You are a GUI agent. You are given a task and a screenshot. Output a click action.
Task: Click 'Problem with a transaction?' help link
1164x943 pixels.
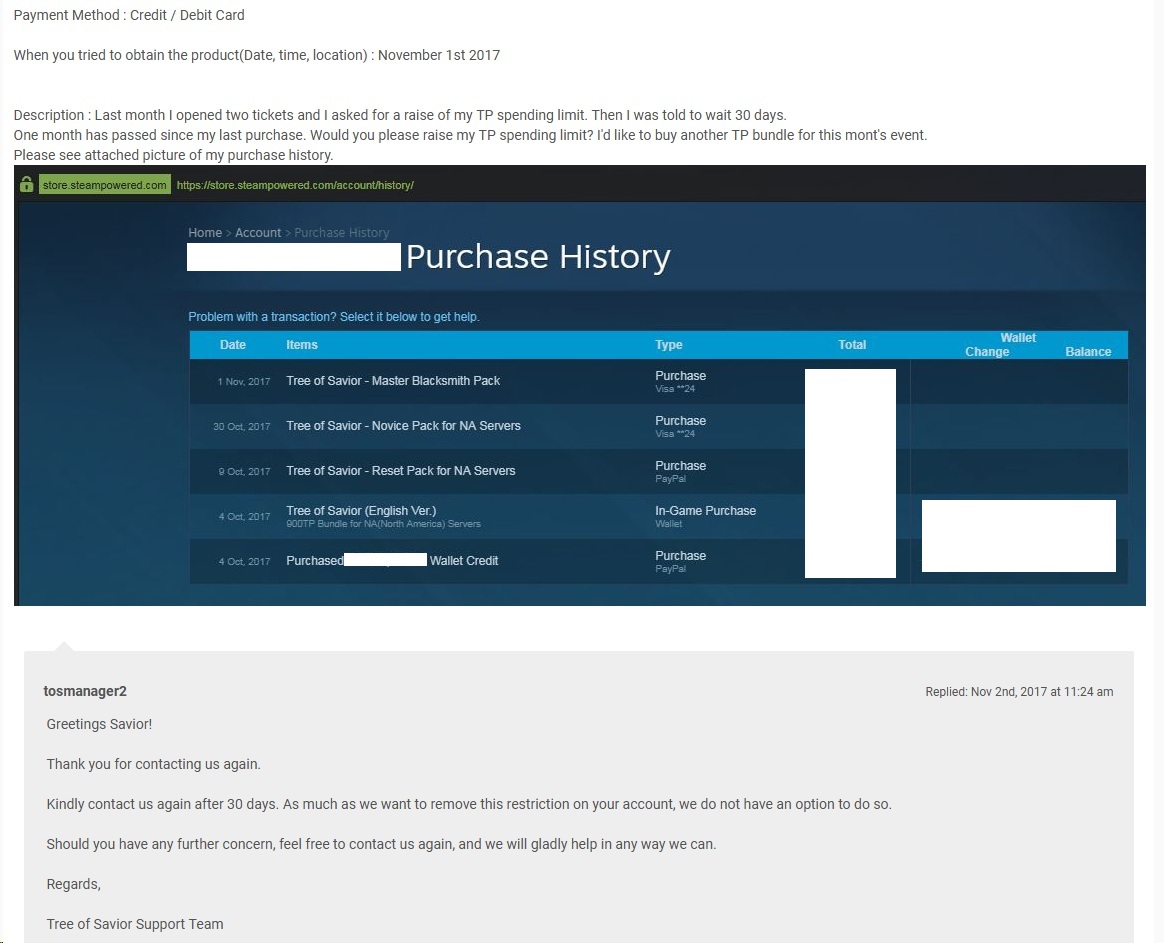pyautogui.click(x=334, y=317)
